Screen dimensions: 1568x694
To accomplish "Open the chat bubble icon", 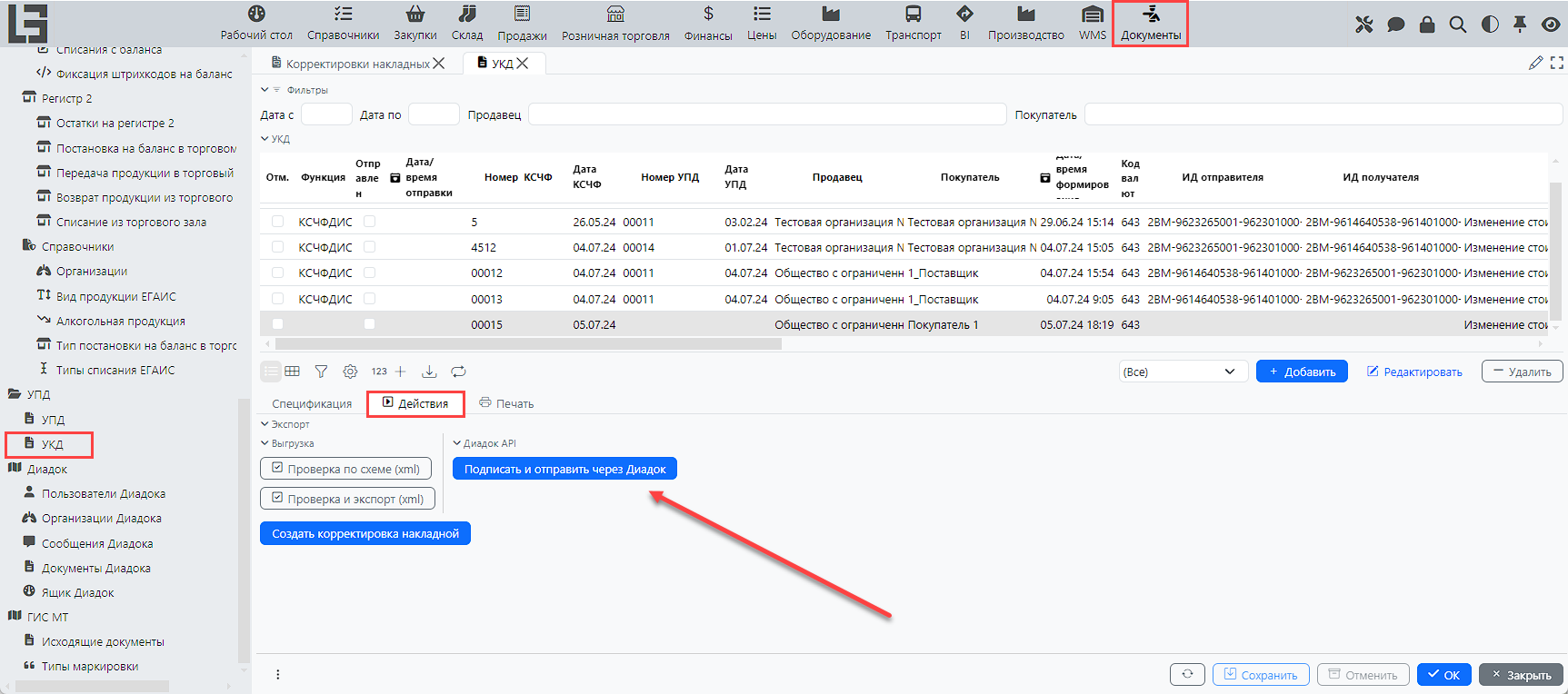I will click(x=1395, y=25).
